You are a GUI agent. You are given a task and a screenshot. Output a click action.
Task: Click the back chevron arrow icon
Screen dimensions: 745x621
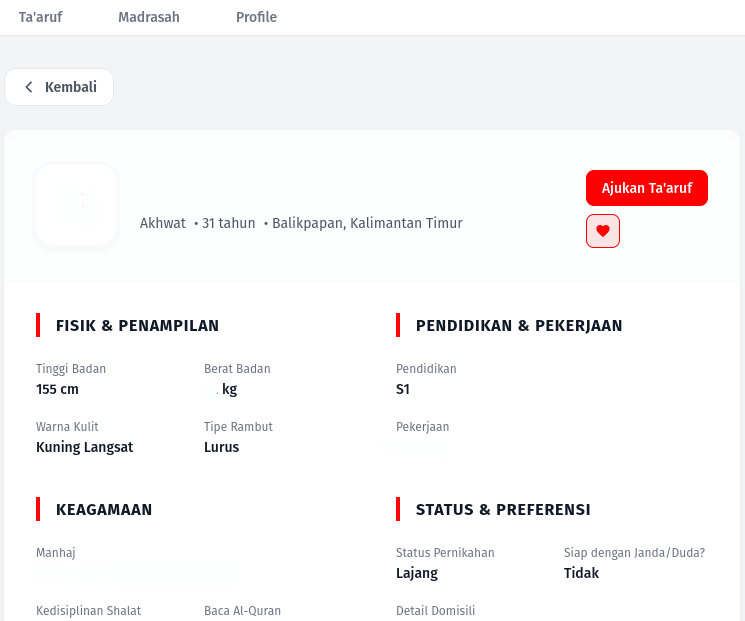click(29, 87)
